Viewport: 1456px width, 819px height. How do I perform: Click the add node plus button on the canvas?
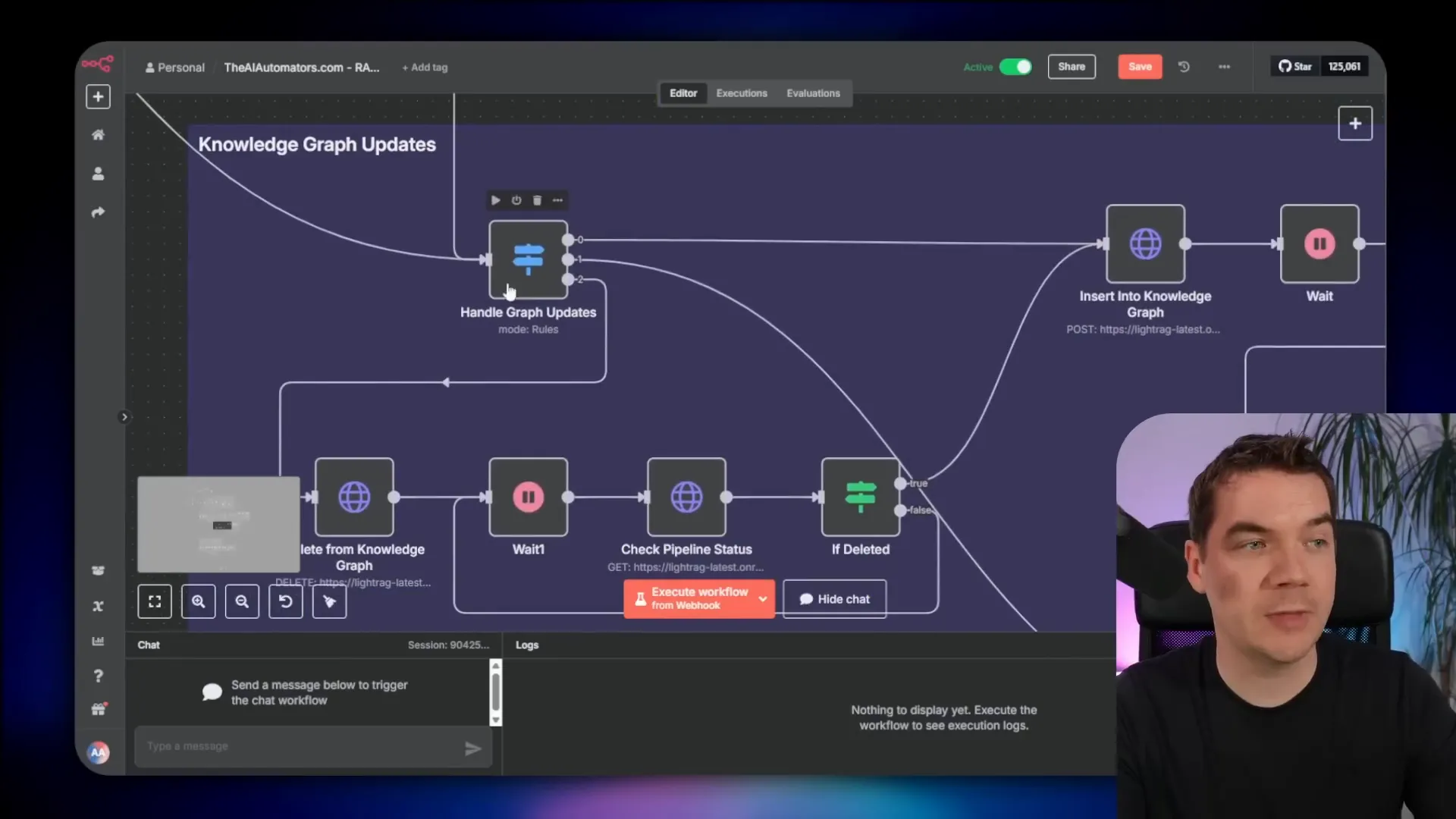click(x=1355, y=124)
